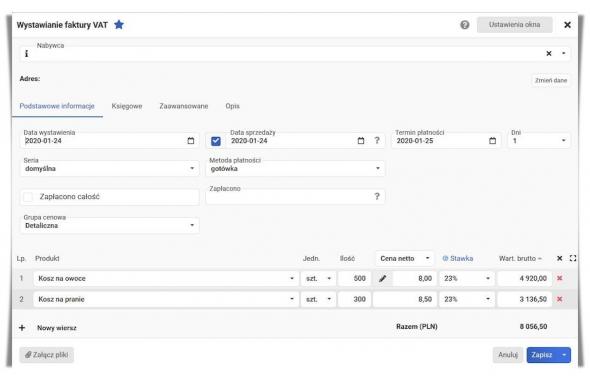Click the Zmień dane button
The width and height of the screenshot is (590, 382).
point(551,80)
